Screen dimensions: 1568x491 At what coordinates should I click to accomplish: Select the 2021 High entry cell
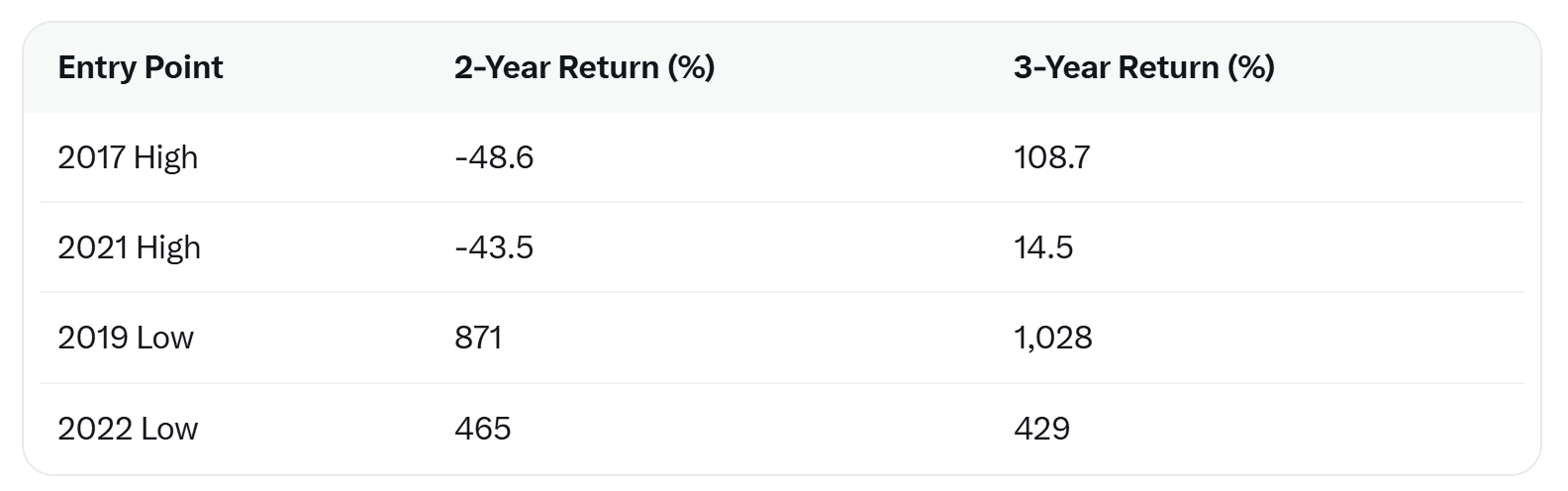tap(129, 247)
